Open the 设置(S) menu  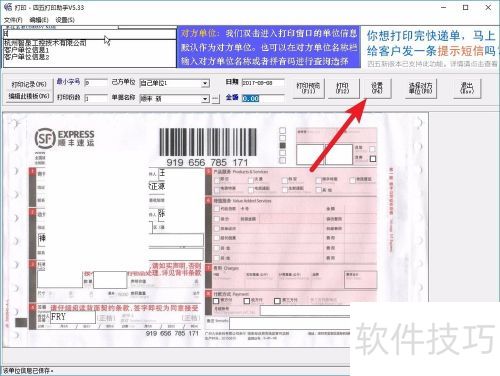point(65,20)
